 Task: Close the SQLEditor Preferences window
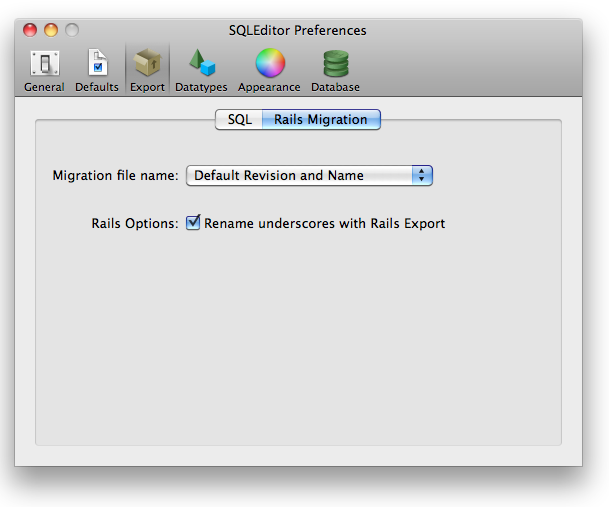click(x=30, y=30)
